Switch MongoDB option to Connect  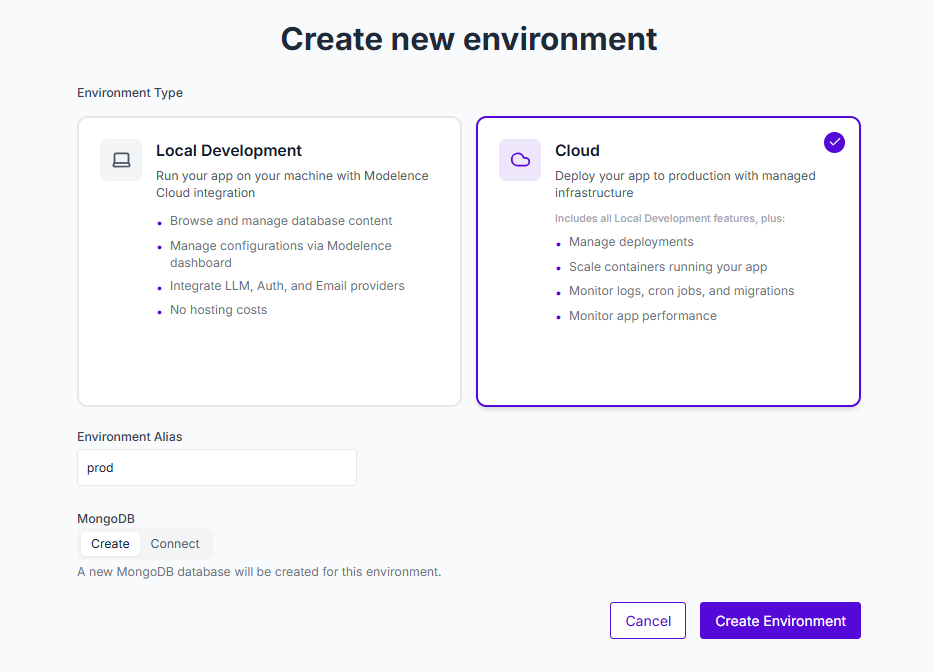point(175,544)
